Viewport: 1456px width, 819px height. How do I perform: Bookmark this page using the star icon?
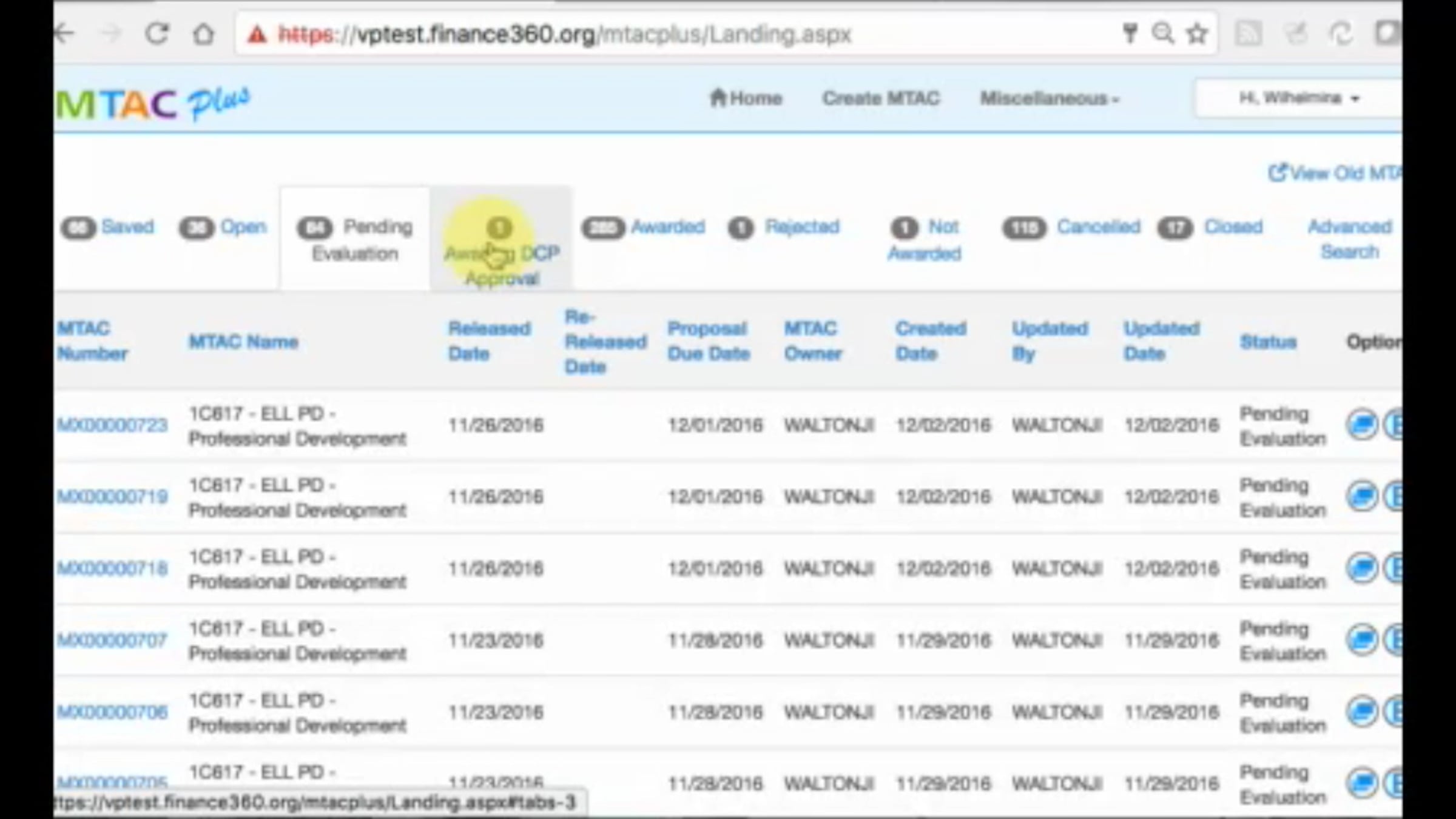click(x=1196, y=33)
